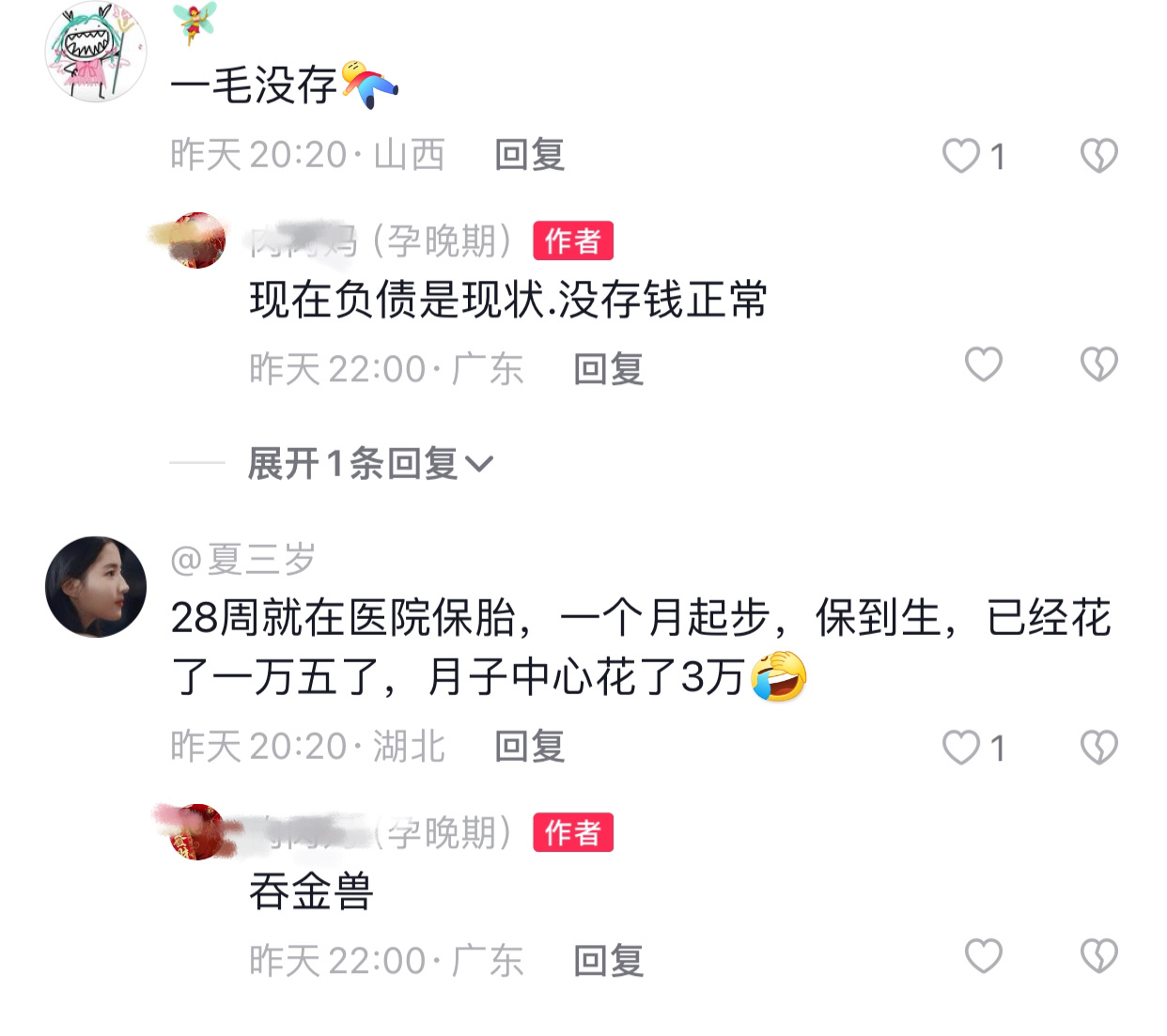Open 夏三岁's profile avatar

(96, 587)
